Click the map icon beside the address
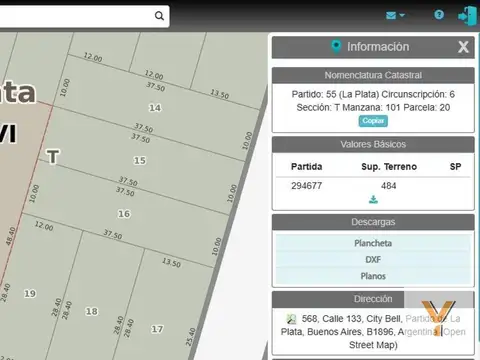The width and height of the screenshot is (480, 360). [291, 319]
